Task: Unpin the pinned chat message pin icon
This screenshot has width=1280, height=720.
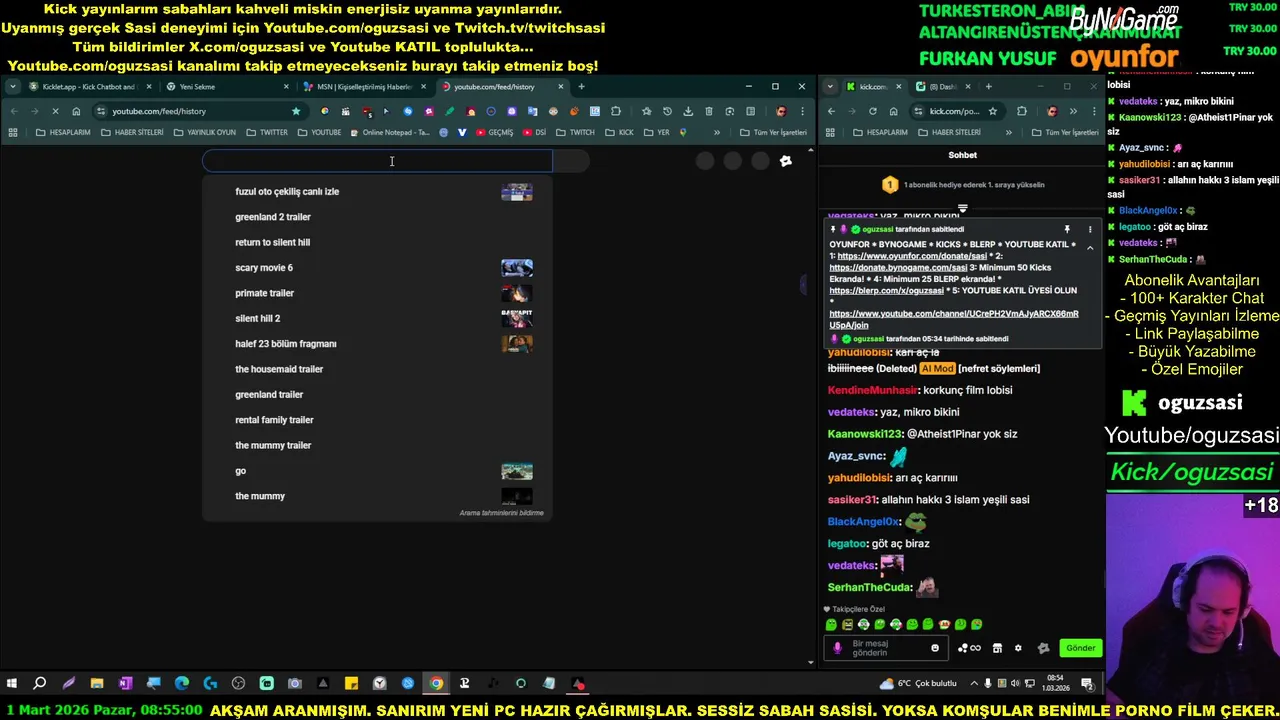Action: 1067,230
